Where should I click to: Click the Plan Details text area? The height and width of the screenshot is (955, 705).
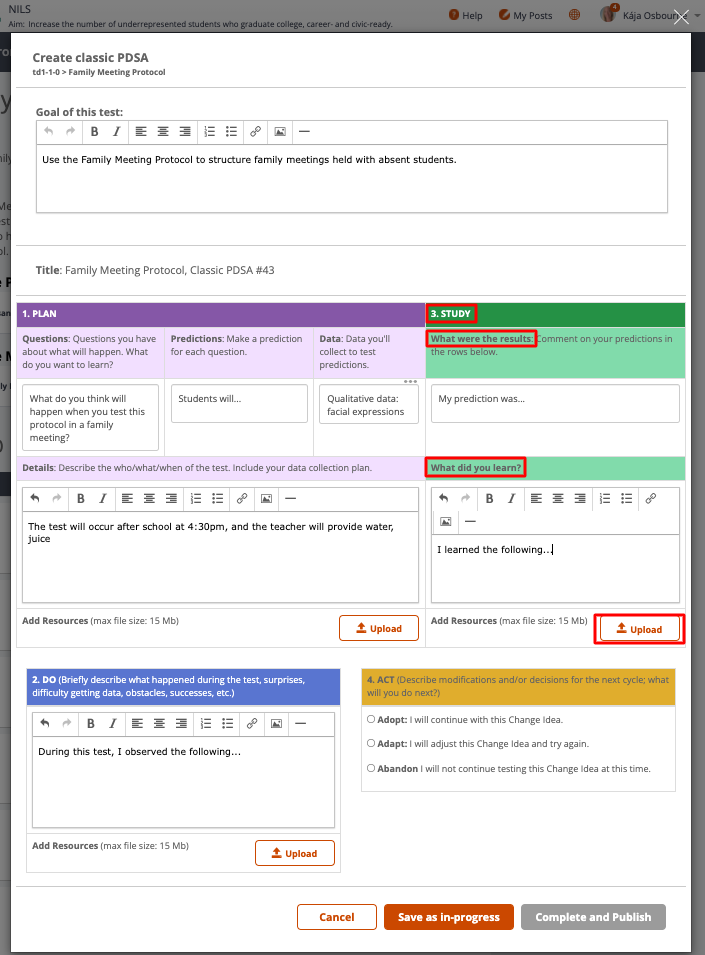point(220,557)
